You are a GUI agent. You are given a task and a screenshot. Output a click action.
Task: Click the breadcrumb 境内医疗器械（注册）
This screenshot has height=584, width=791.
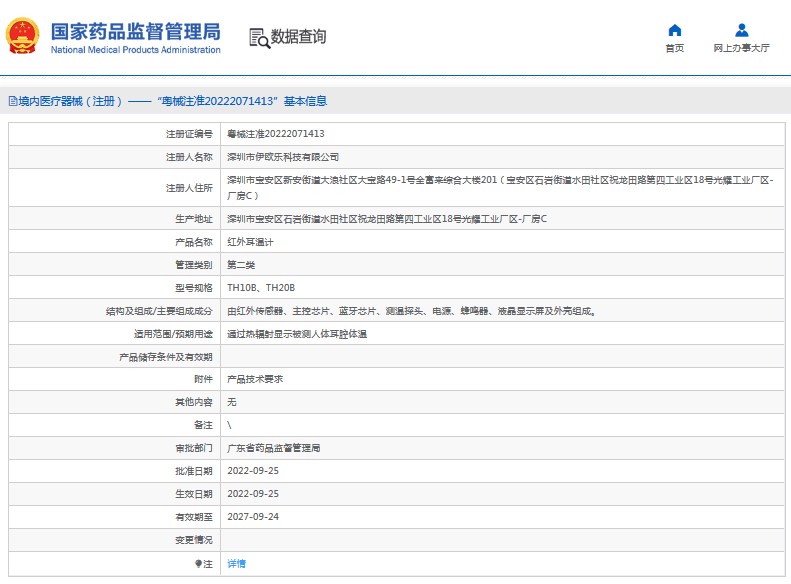click(x=71, y=101)
